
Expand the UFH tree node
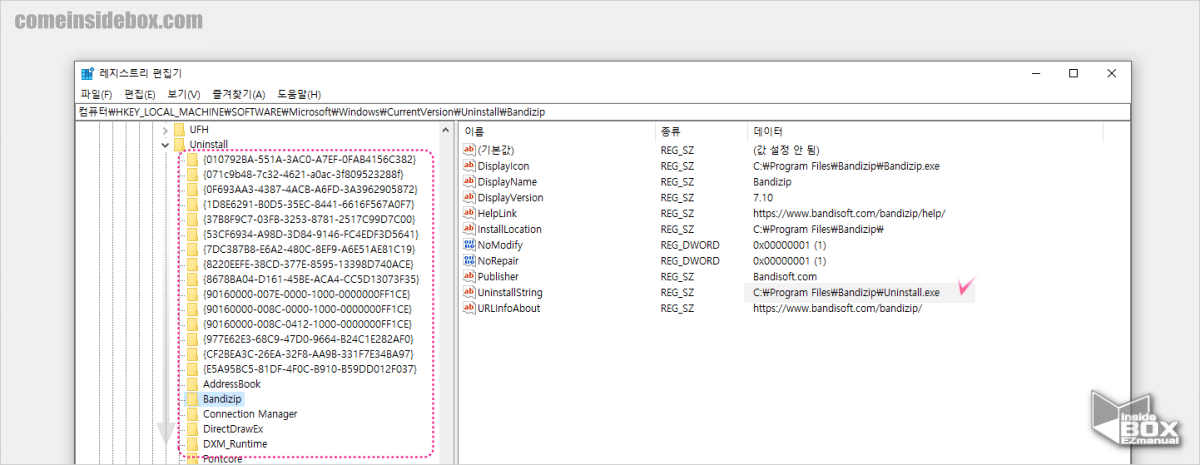coord(165,131)
